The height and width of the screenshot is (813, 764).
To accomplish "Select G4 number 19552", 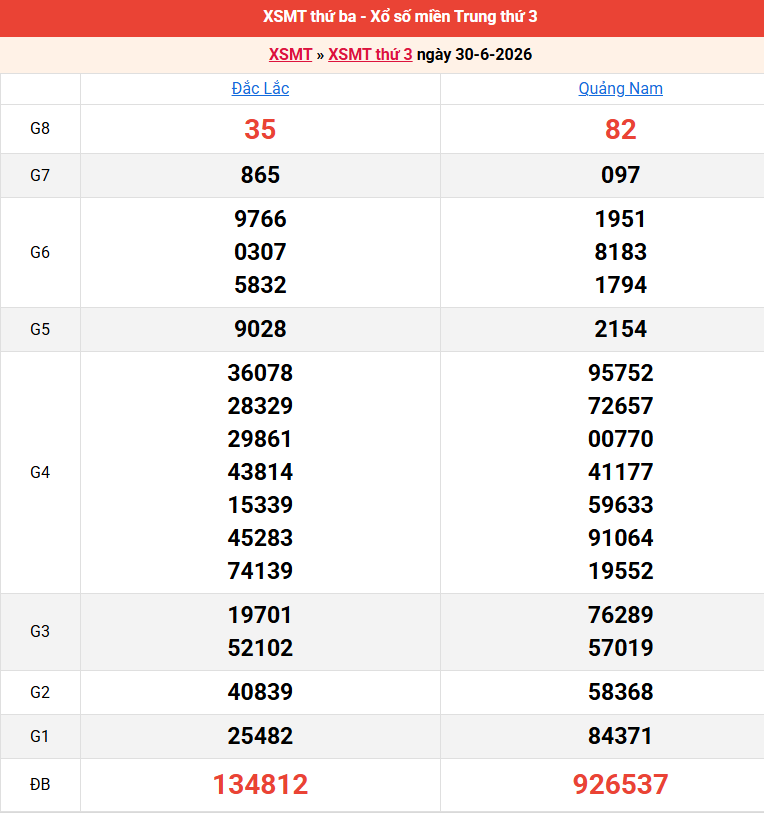I will [620, 571].
